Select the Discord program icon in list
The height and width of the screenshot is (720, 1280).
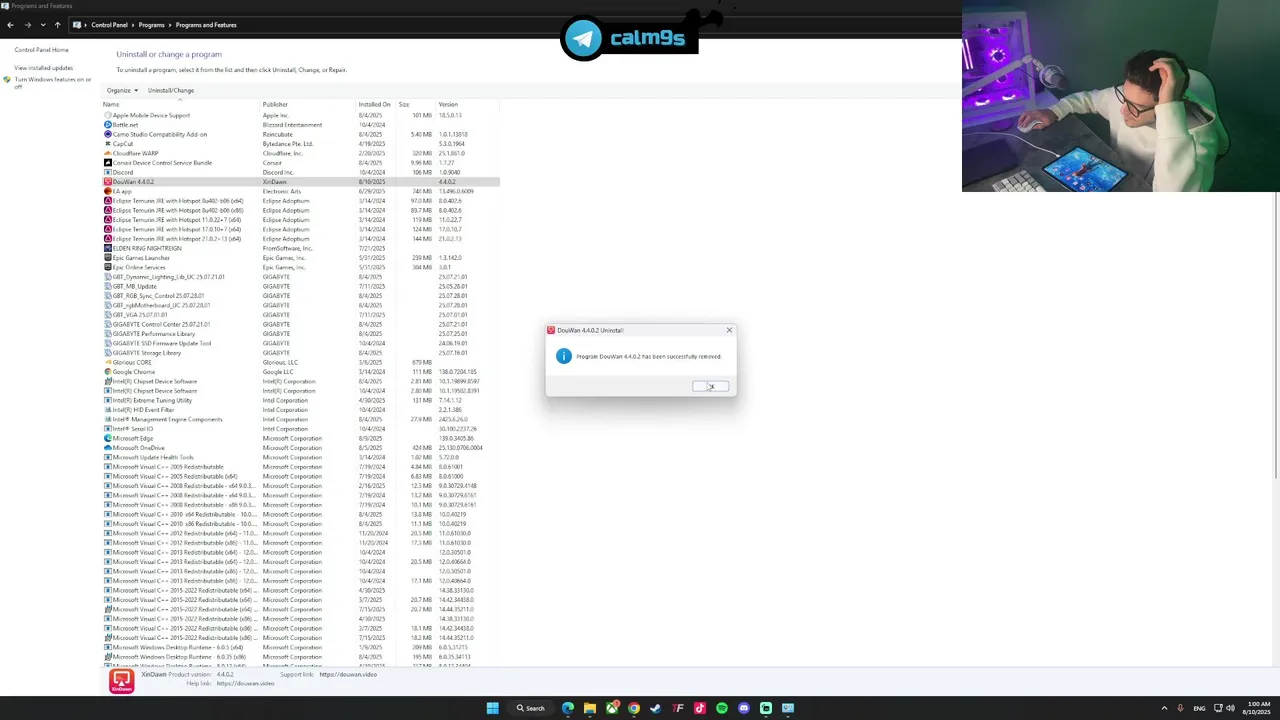point(108,172)
